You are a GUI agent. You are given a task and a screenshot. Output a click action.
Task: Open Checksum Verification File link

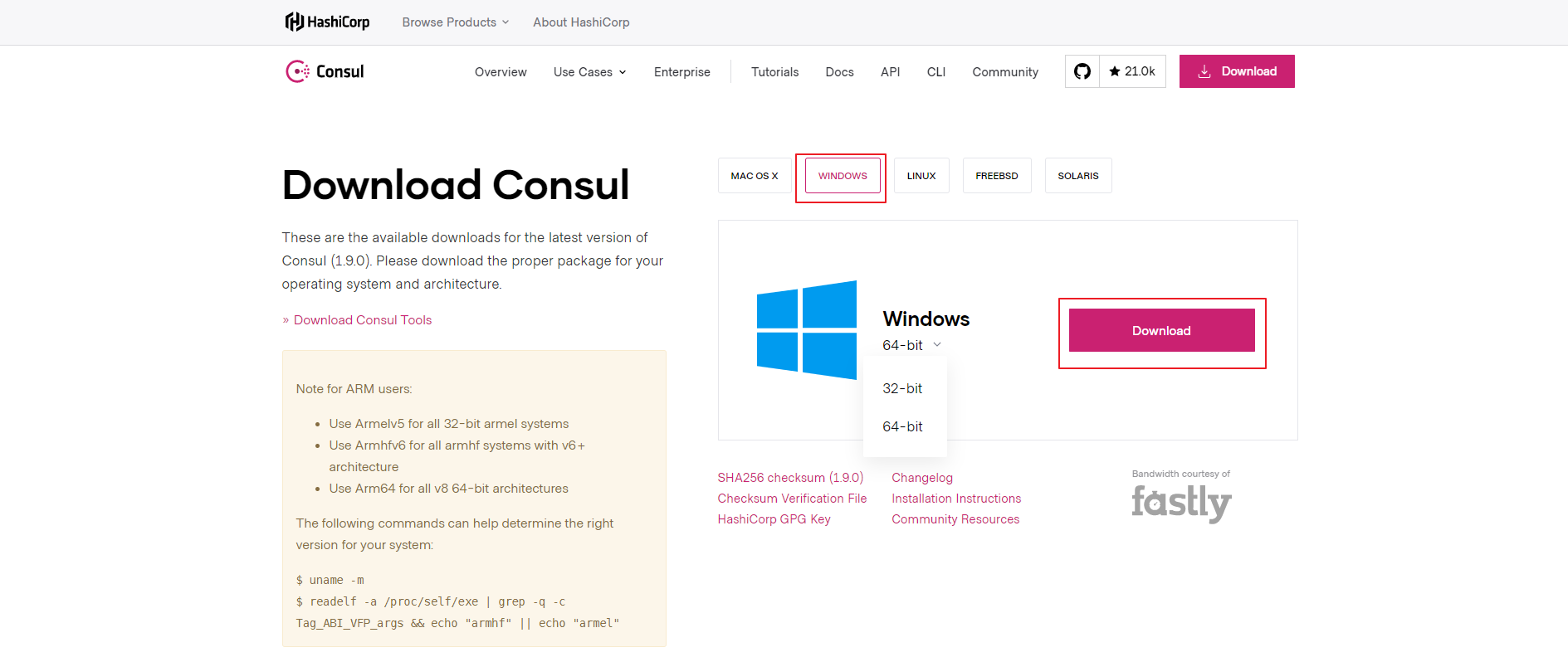[792, 499]
